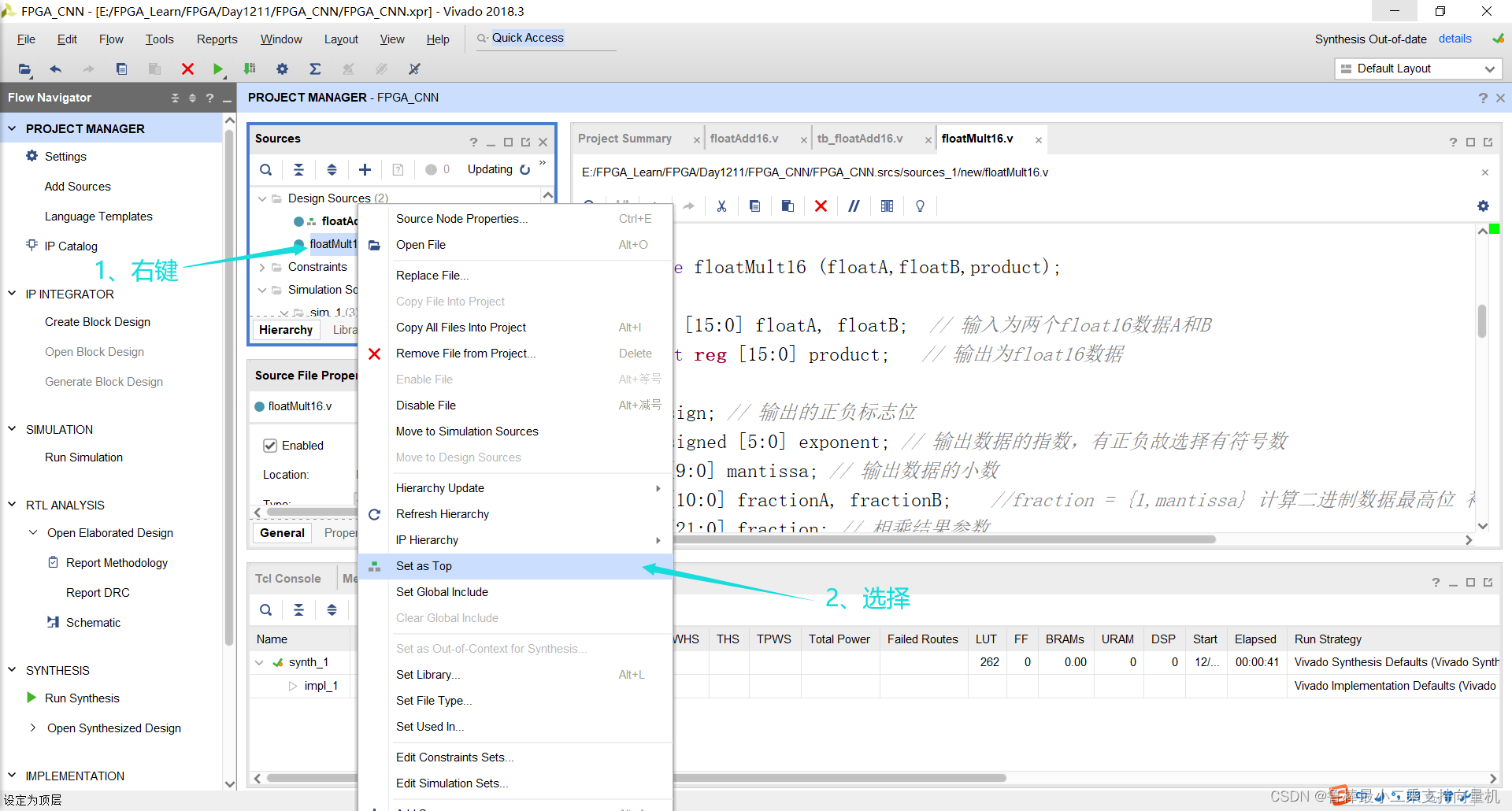Switch to the Project Summary tab

pos(624,139)
